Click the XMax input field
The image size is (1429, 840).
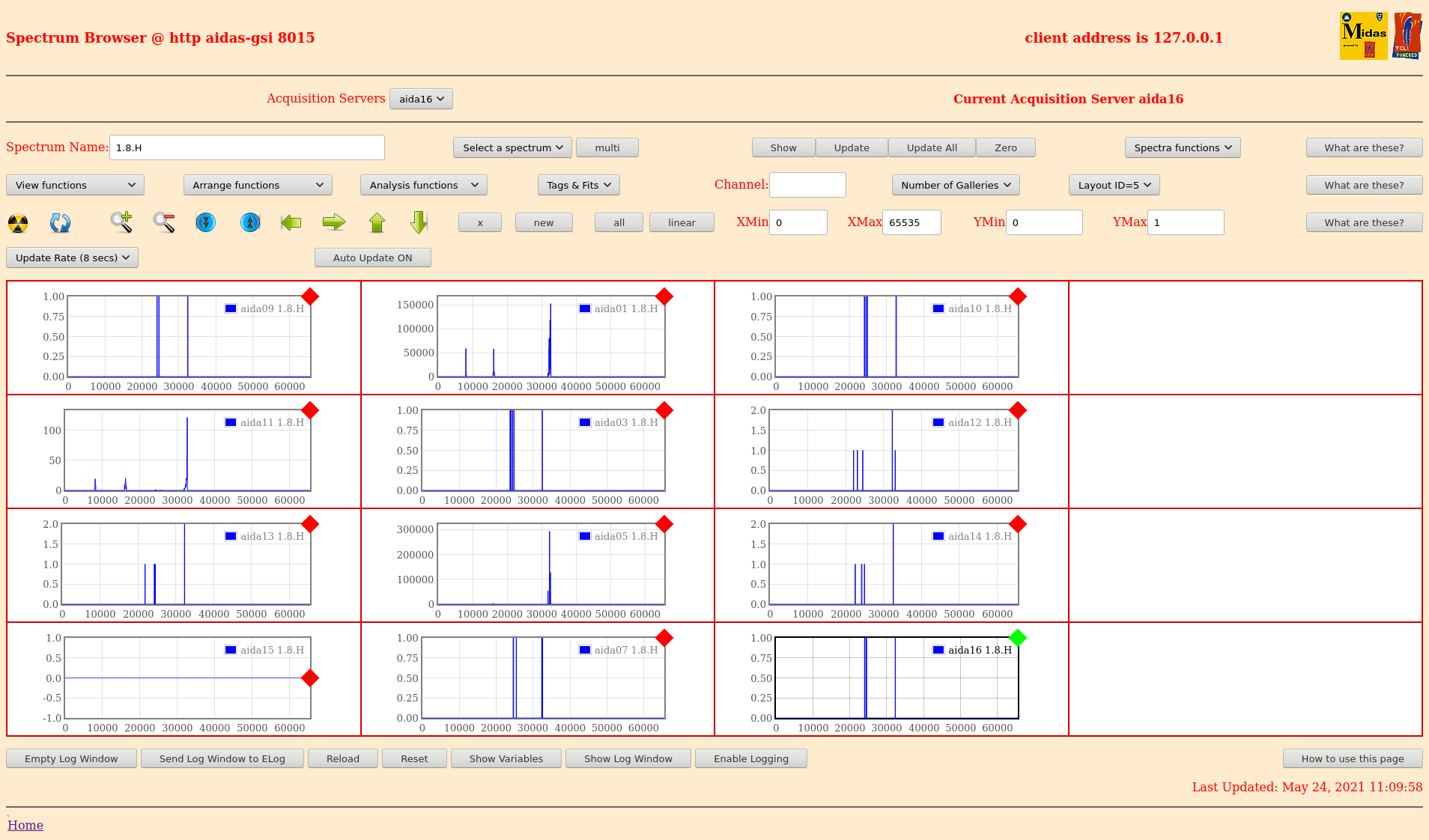tap(911, 222)
